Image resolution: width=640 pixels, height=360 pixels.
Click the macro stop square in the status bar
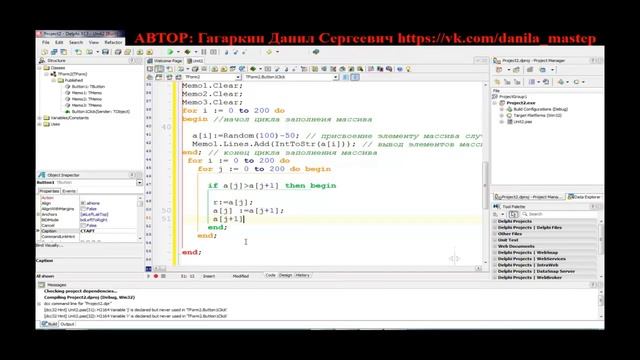click(x=163, y=276)
